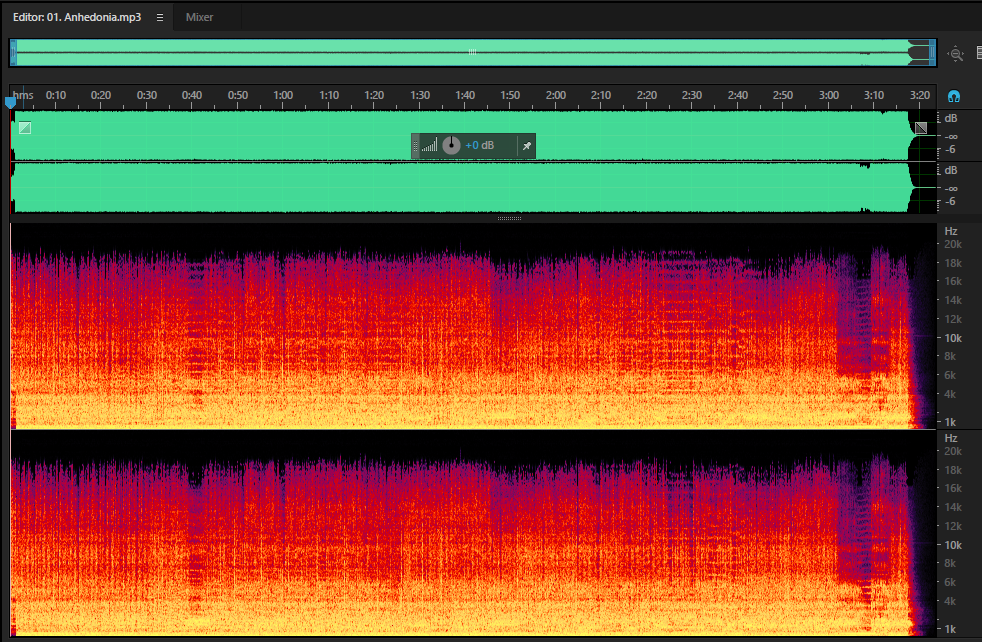Click the 0:30 mark on time ruler
982x642 pixels.
147,95
